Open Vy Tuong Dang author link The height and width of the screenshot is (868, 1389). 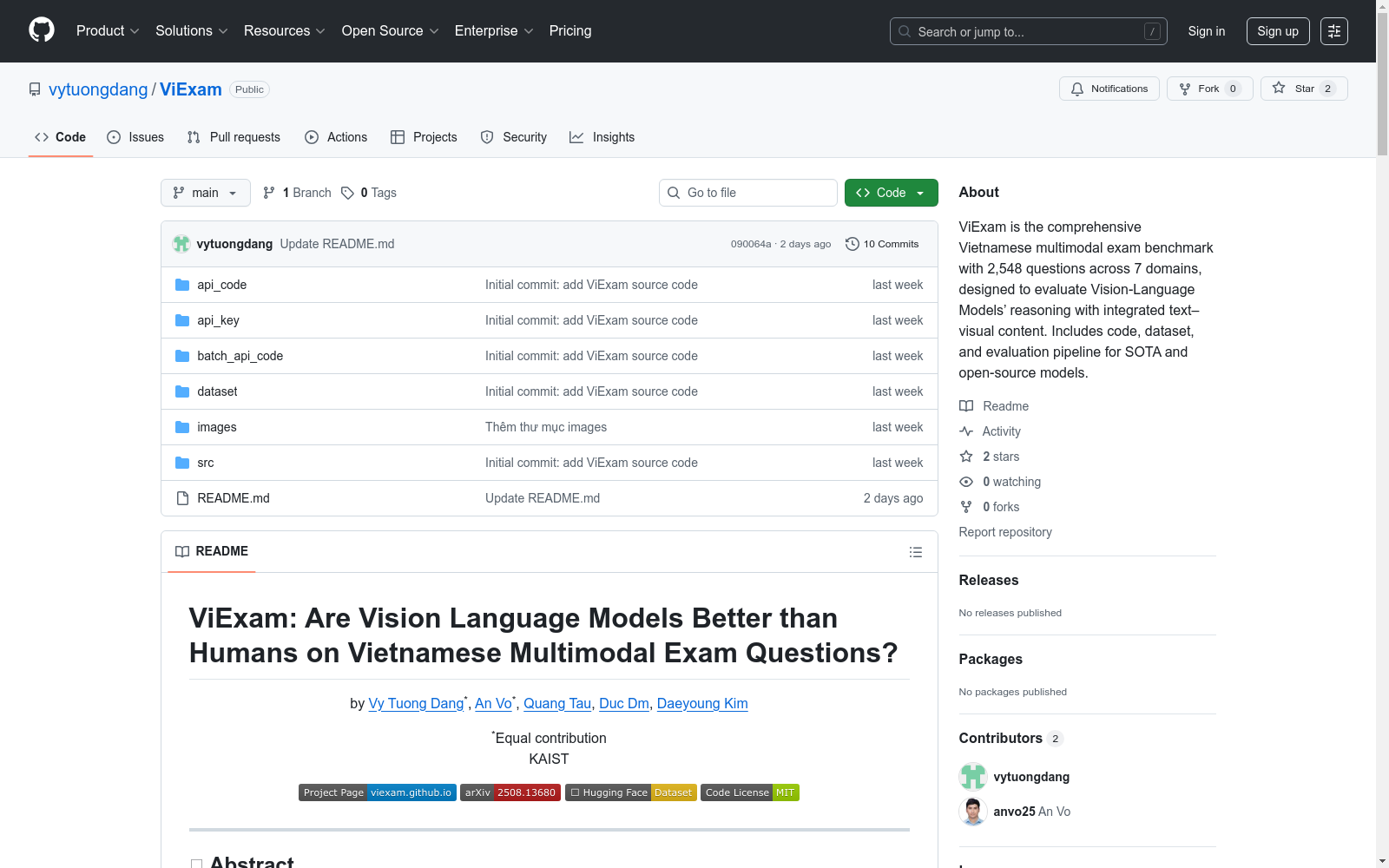coord(416,703)
